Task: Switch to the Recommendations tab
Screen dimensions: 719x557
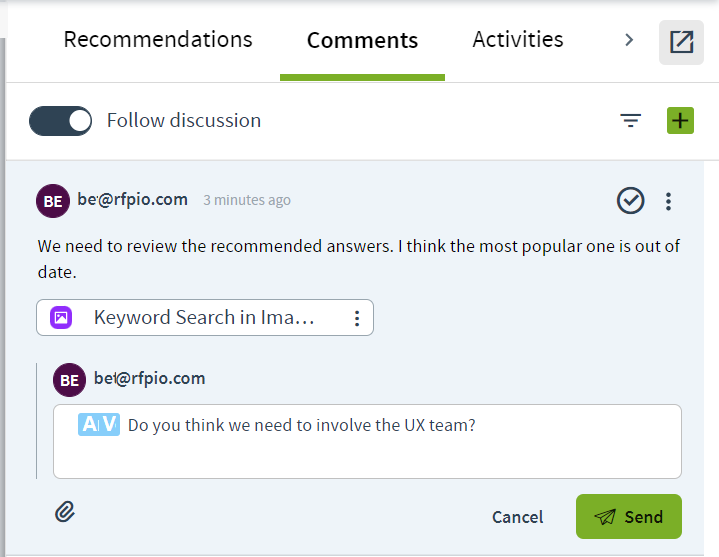Action: [158, 39]
